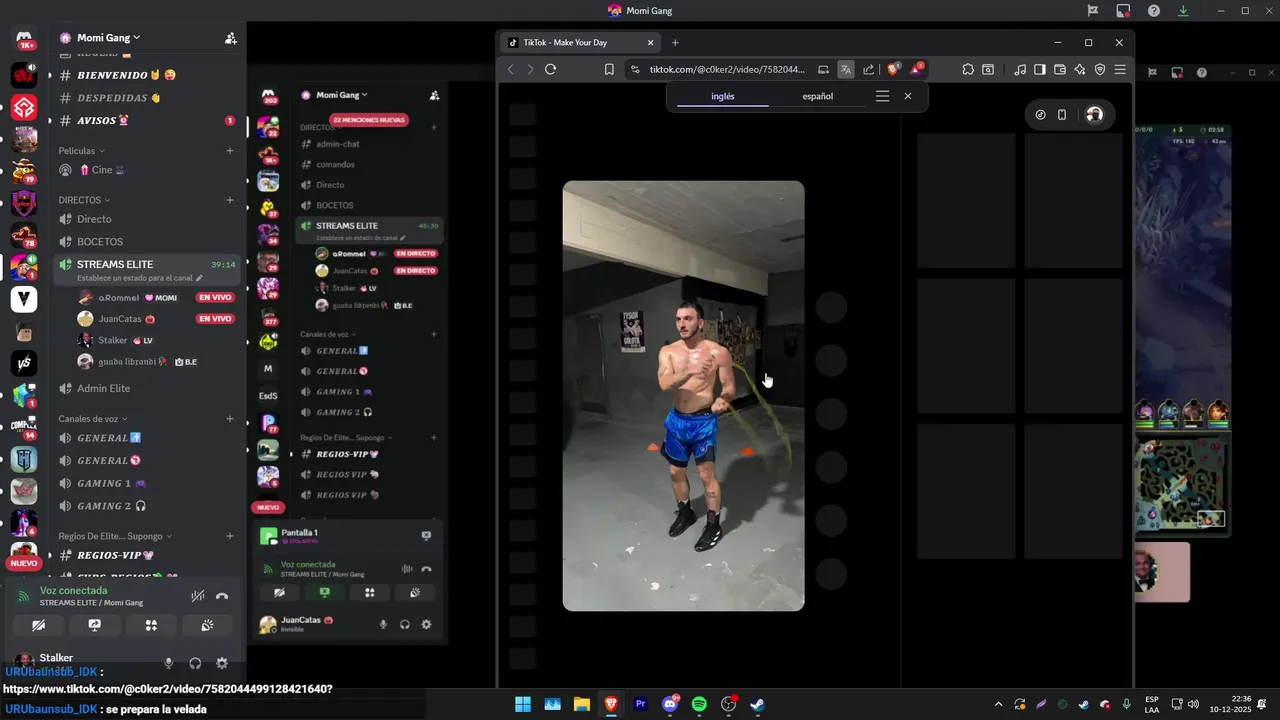Open soundboard in main Discord voice panel
This screenshot has width=1280, height=720.
click(207, 625)
